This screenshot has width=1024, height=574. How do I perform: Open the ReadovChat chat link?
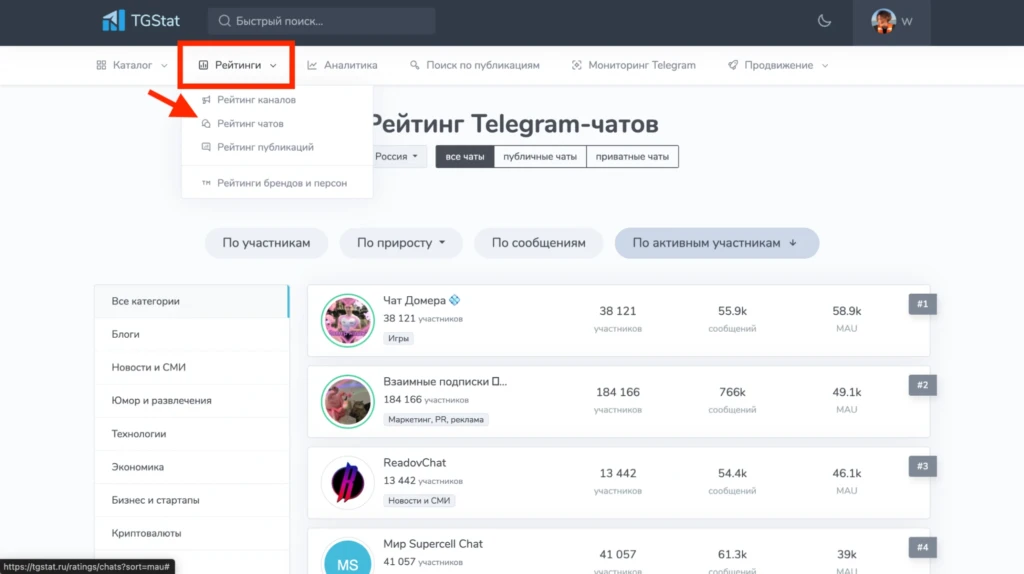coord(415,462)
